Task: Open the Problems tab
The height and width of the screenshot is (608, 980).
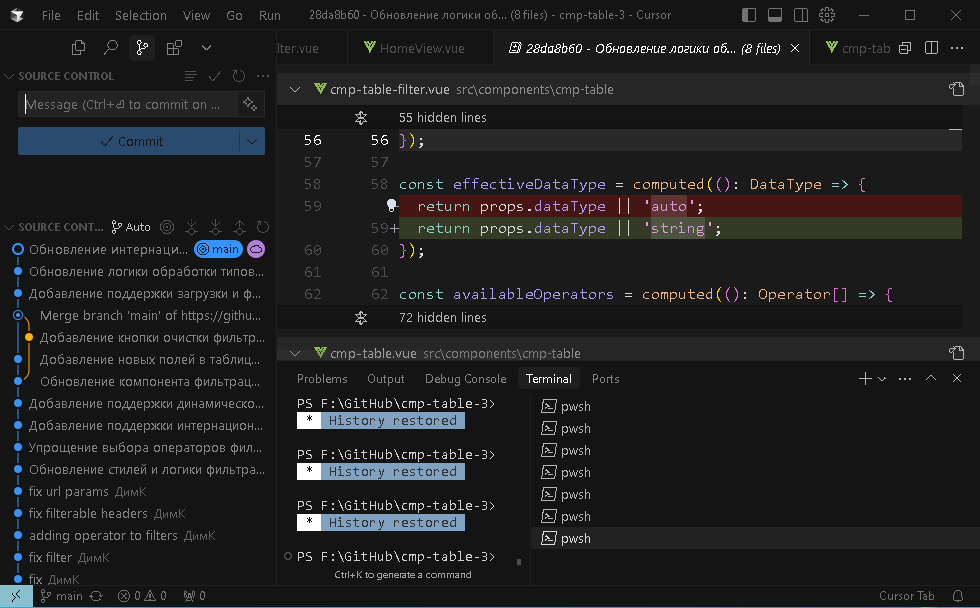Action: pos(322,379)
